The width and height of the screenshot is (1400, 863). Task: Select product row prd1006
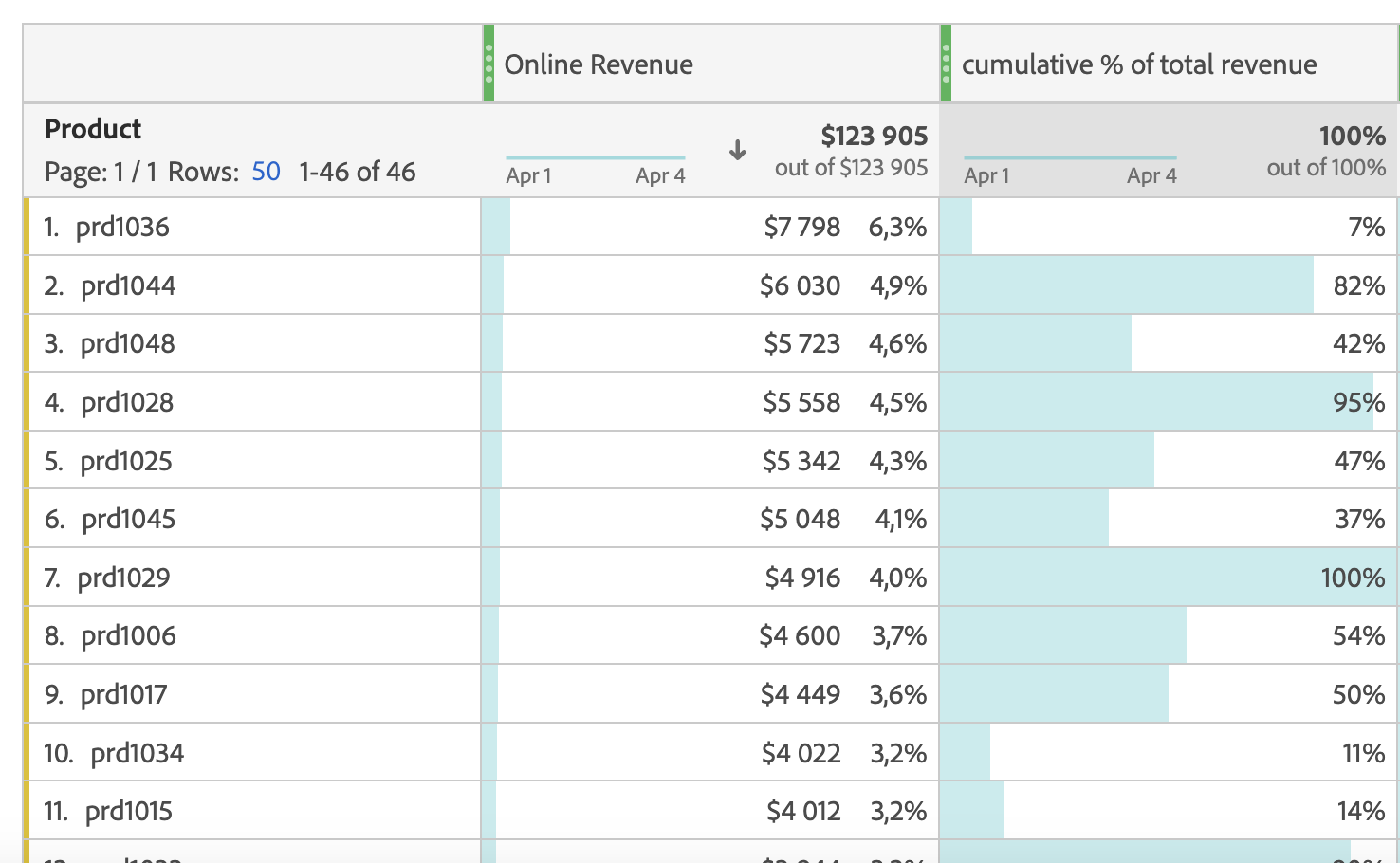click(x=252, y=635)
